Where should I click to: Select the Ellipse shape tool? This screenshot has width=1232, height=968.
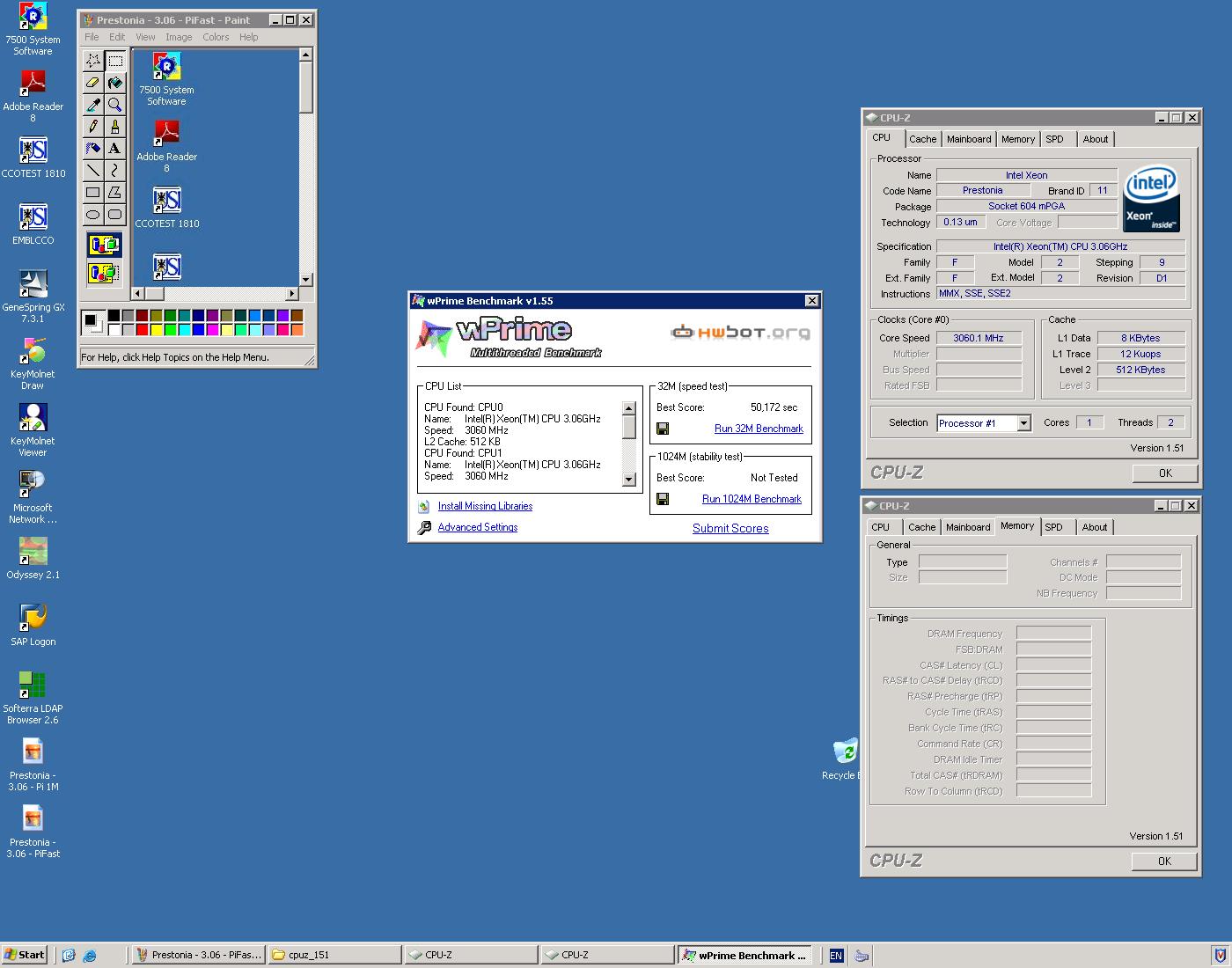[x=92, y=214]
